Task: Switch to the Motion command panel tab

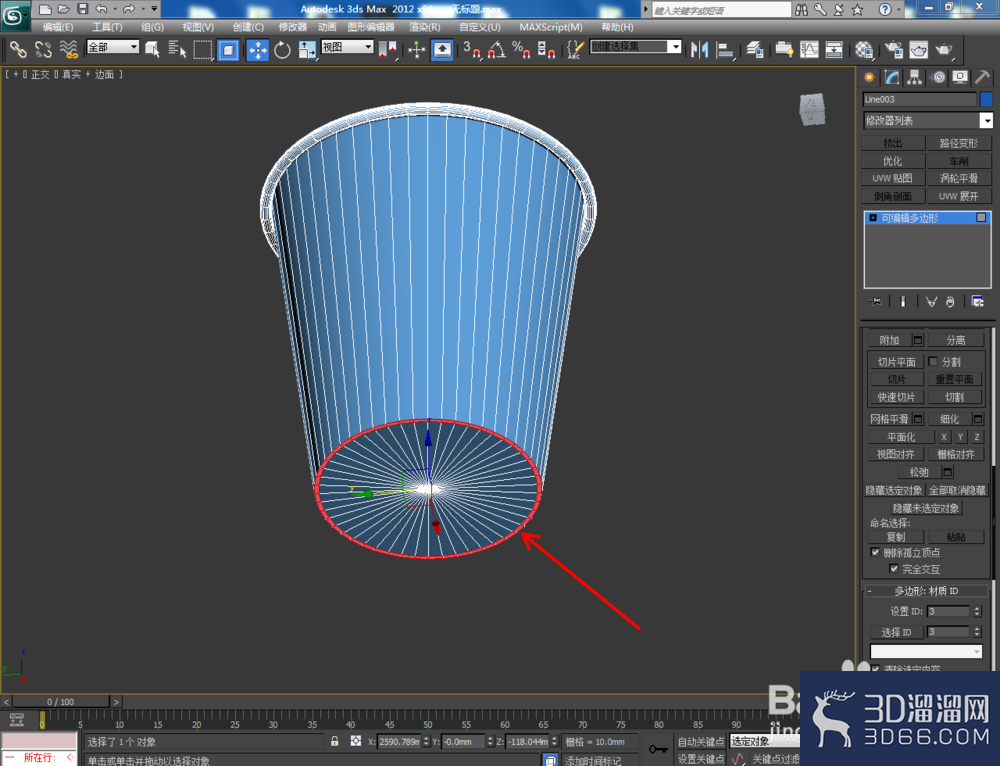Action: [938, 78]
